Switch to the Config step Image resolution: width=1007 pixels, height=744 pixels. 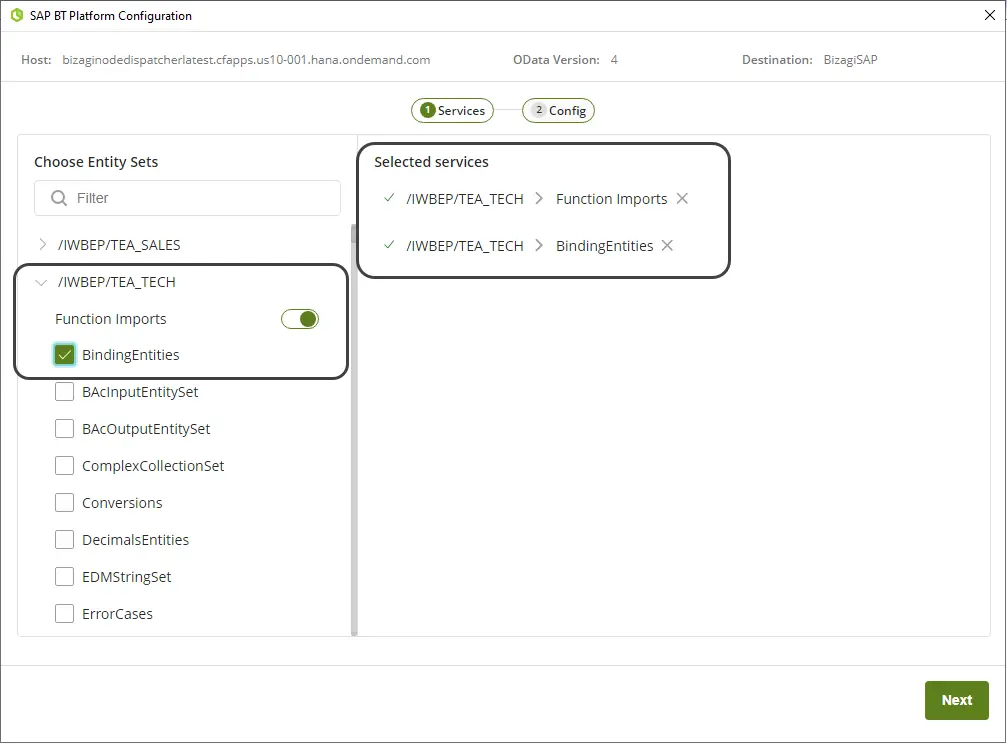[x=559, y=111]
